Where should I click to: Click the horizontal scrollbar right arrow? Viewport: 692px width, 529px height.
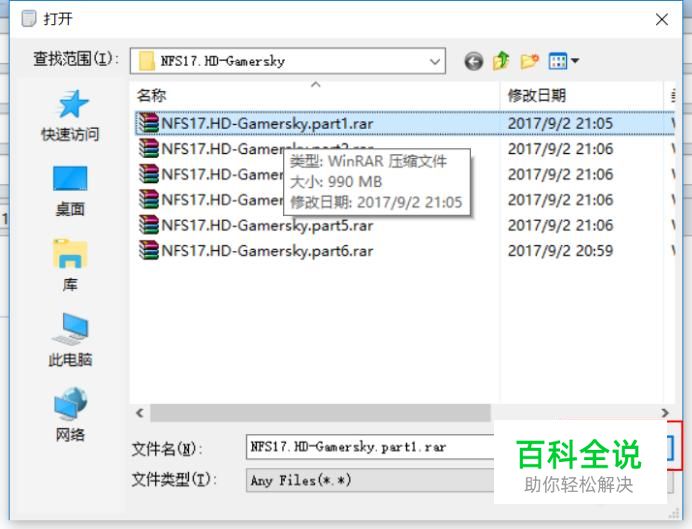tap(665, 413)
